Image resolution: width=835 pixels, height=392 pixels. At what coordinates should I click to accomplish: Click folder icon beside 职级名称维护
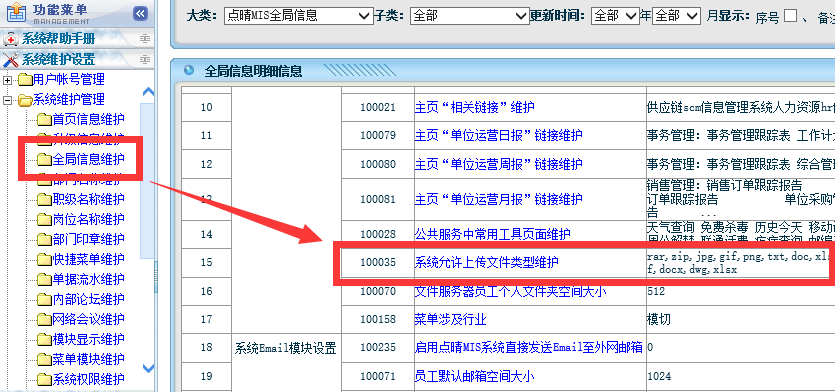click(44, 200)
